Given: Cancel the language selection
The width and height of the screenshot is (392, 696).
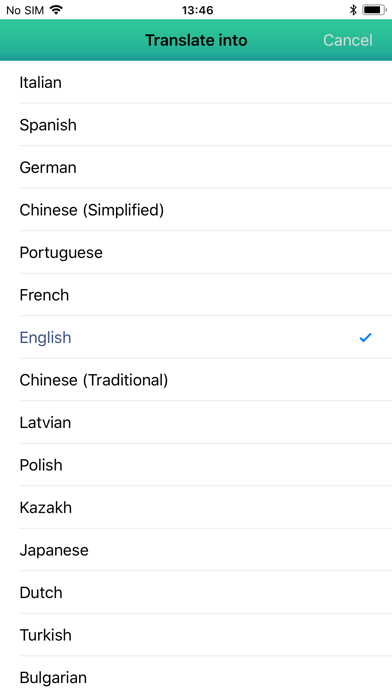Looking at the screenshot, I should [x=348, y=40].
